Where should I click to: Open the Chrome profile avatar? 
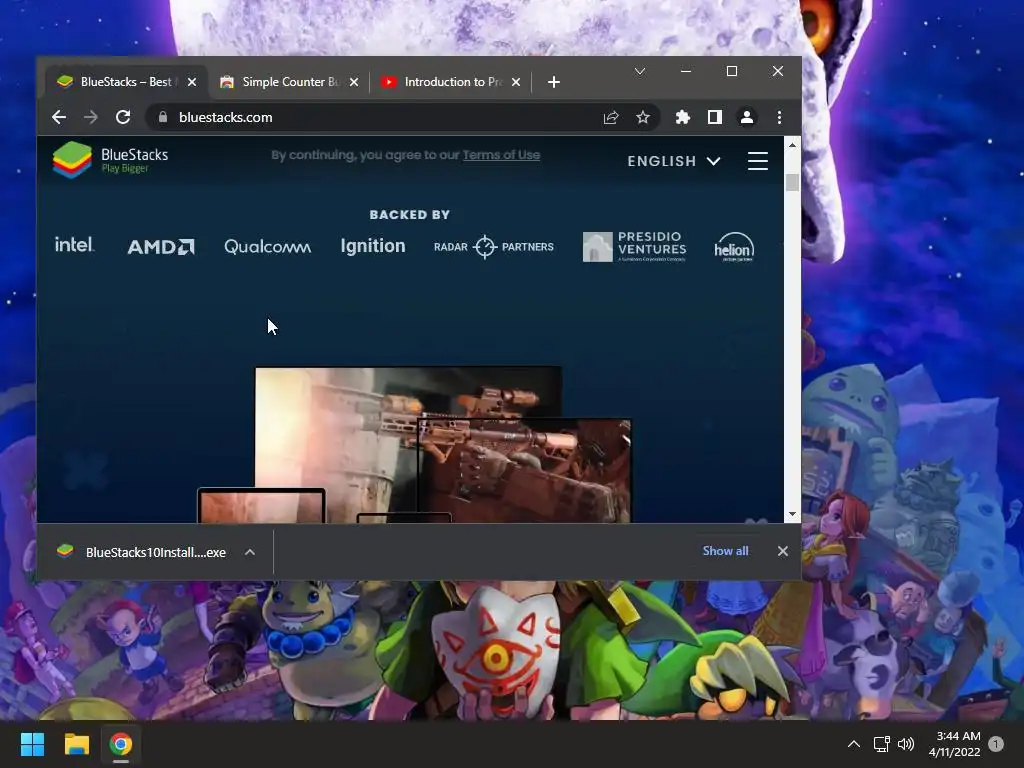(x=746, y=118)
